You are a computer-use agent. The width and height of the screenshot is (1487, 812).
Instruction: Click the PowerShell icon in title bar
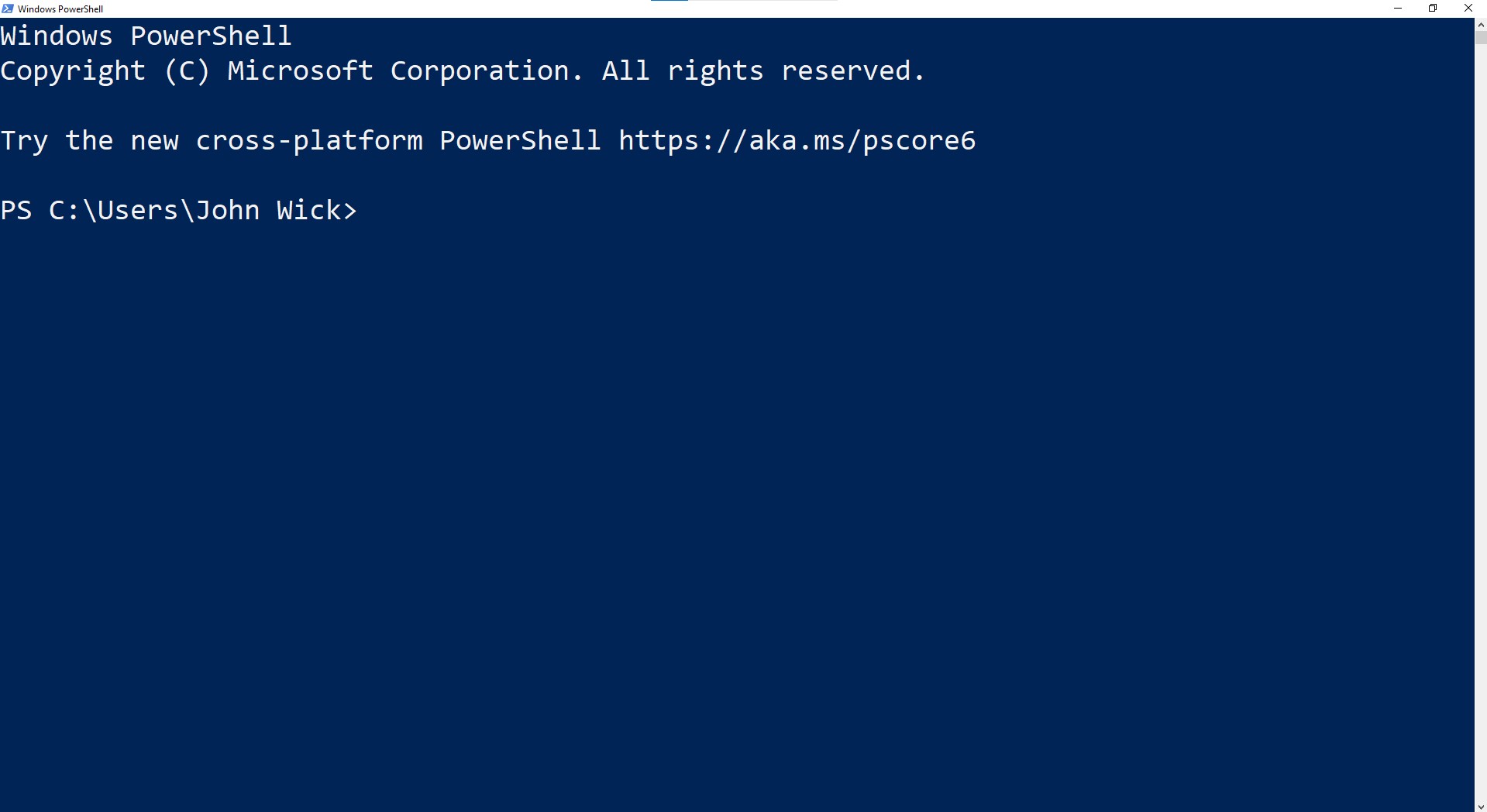[x=8, y=9]
